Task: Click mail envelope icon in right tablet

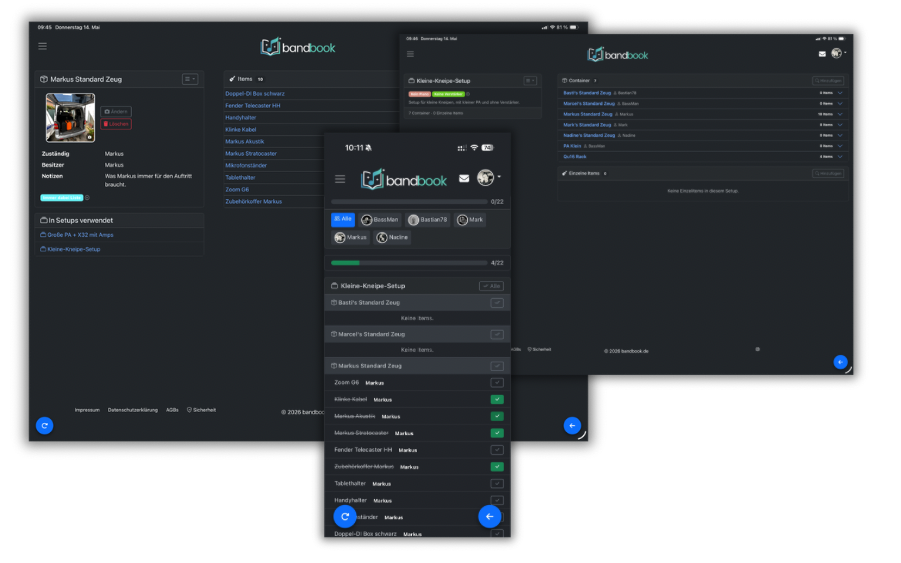Action: tap(822, 54)
